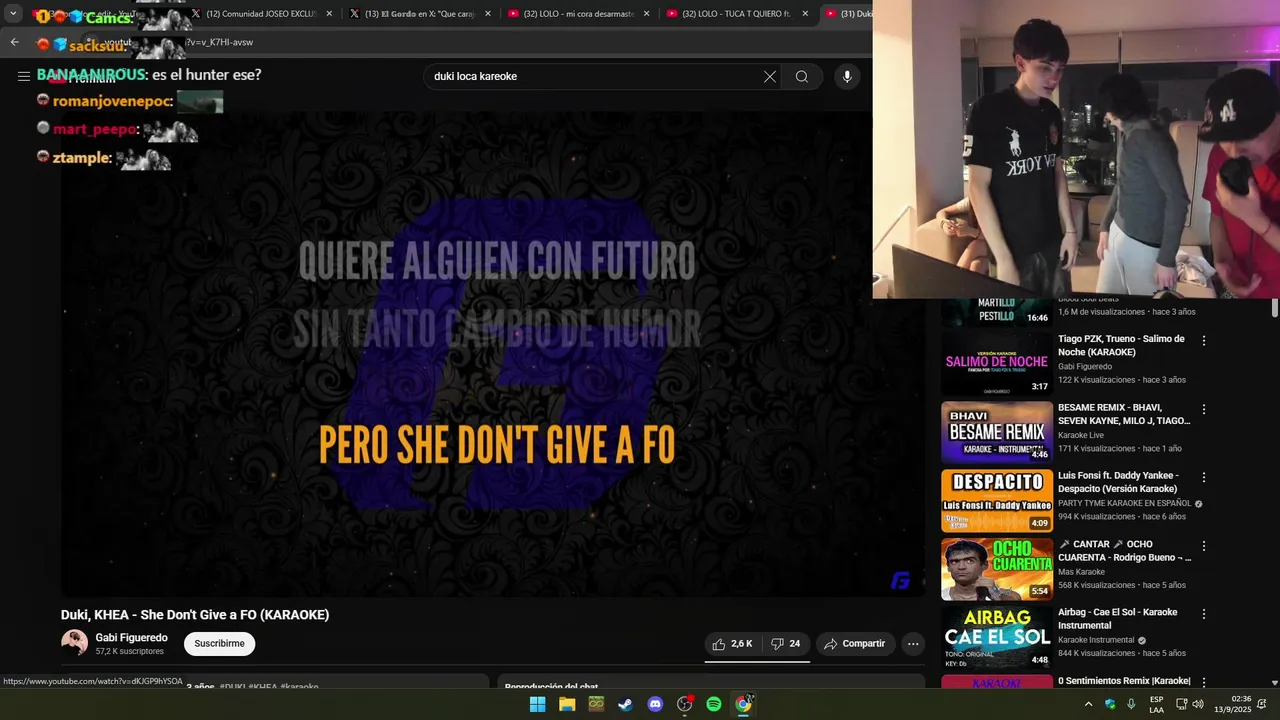Viewport: 1280px width, 720px height.
Task: Open Steam from the taskbar
Action: point(625,704)
